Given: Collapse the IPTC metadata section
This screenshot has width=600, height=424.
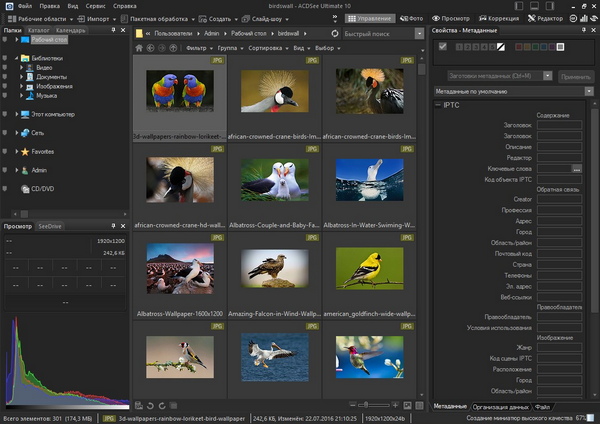Looking at the screenshot, I should point(438,104).
